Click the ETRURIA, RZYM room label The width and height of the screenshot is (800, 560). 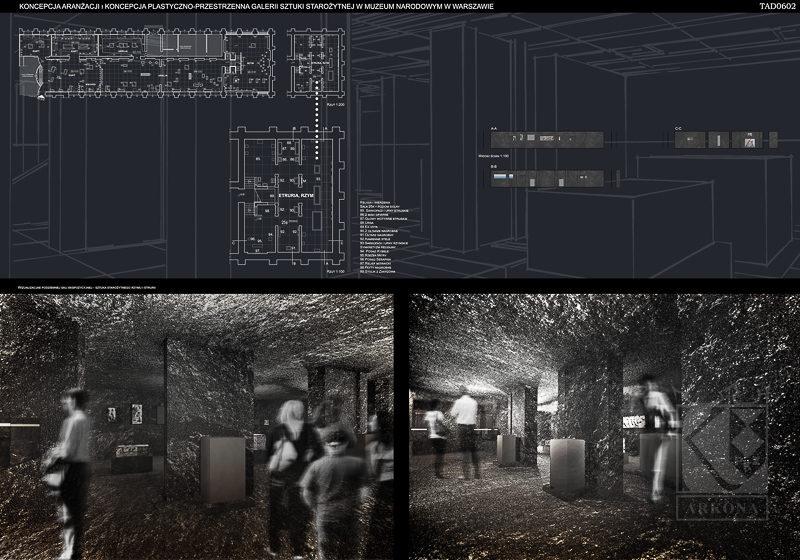tap(296, 196)
